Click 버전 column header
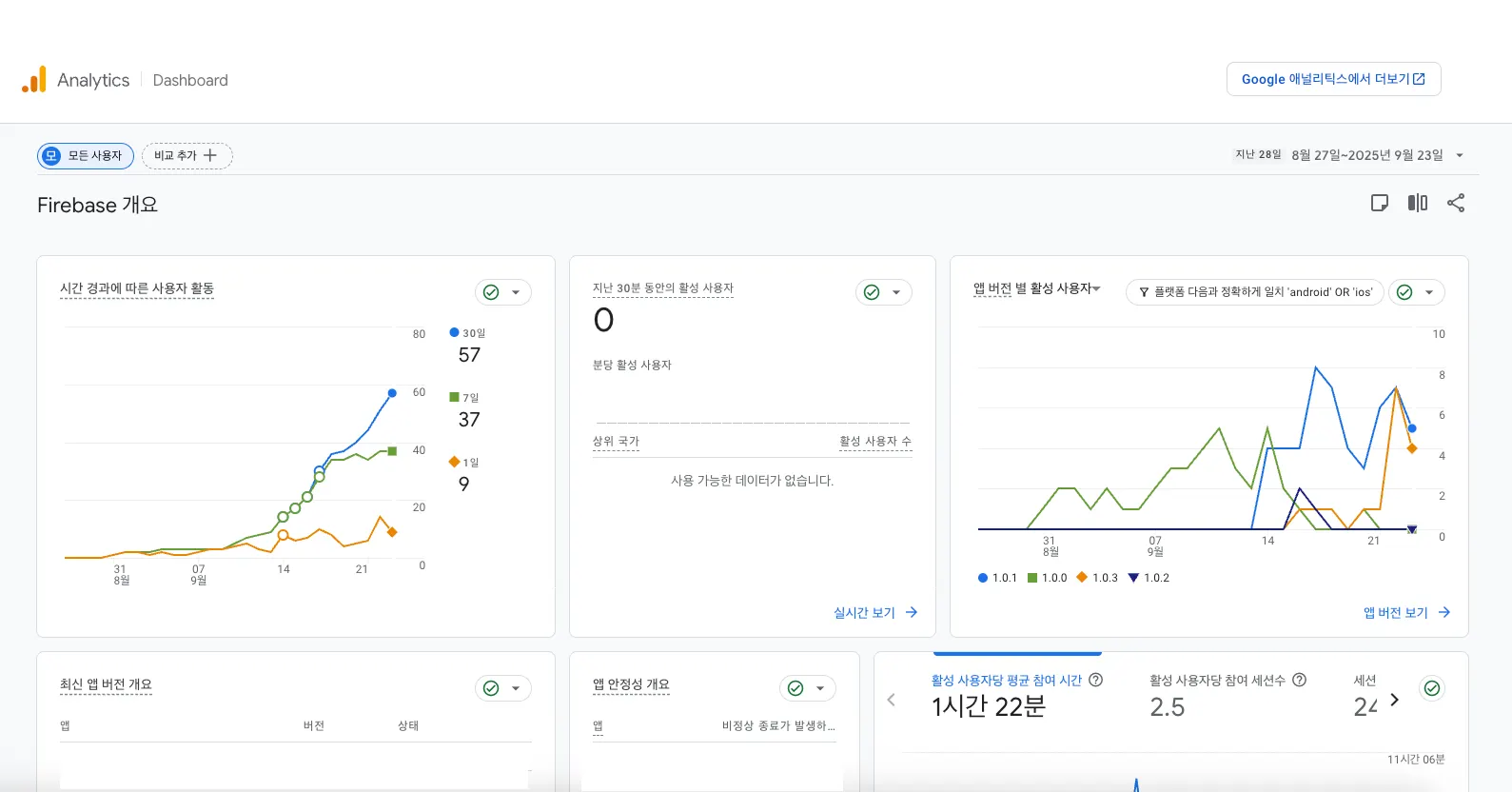Image resolution: width=1512 pixels, height=792 pixels. pyautogui.click(x=314, y=725)
